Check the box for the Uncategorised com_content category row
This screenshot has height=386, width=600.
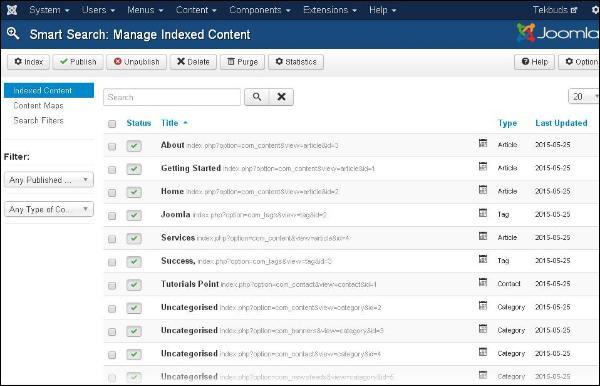tap(112, 309)
